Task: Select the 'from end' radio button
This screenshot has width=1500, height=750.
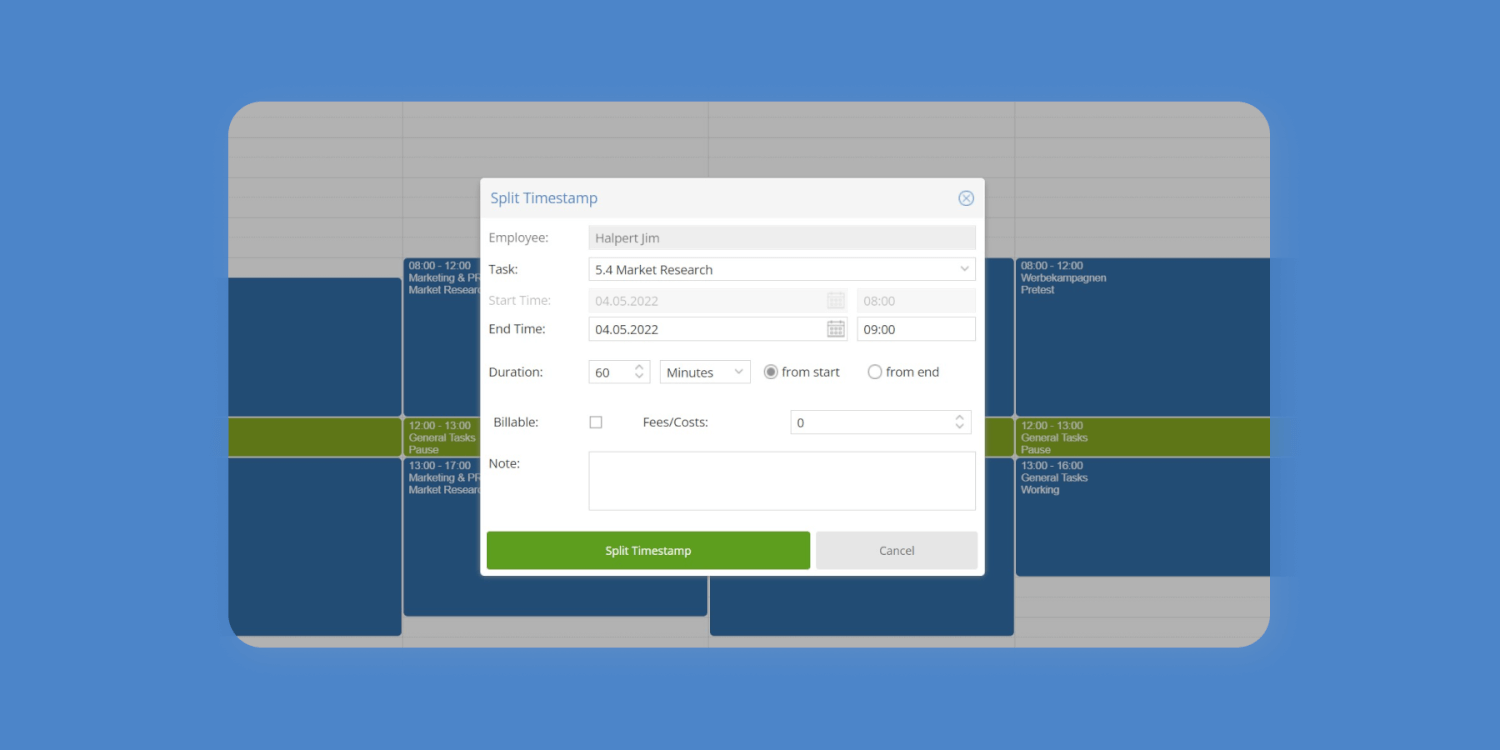Action: (x=875, y=371)
